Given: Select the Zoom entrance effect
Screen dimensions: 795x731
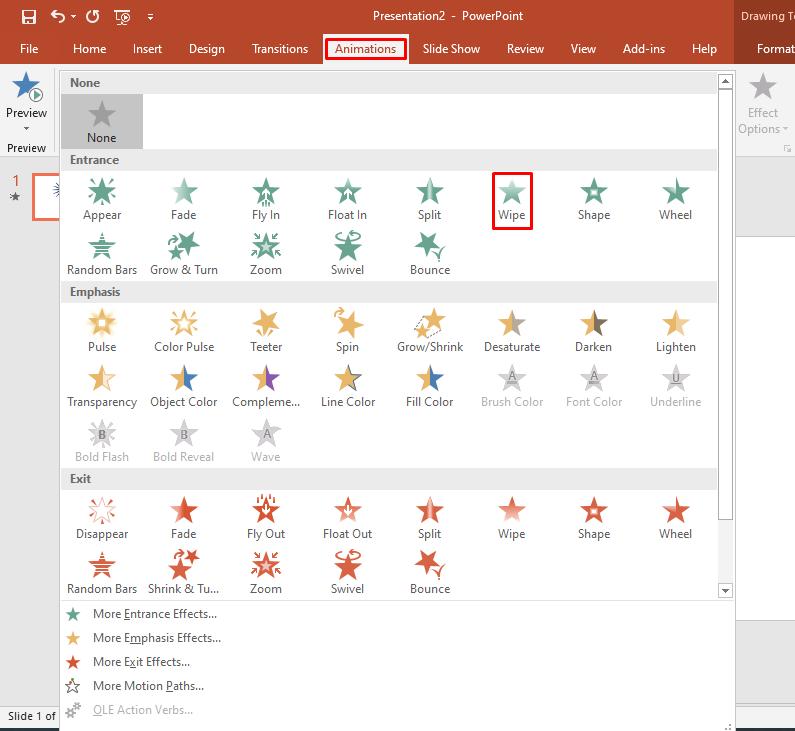Looking at the screenshot, I should tap(266, 254).
